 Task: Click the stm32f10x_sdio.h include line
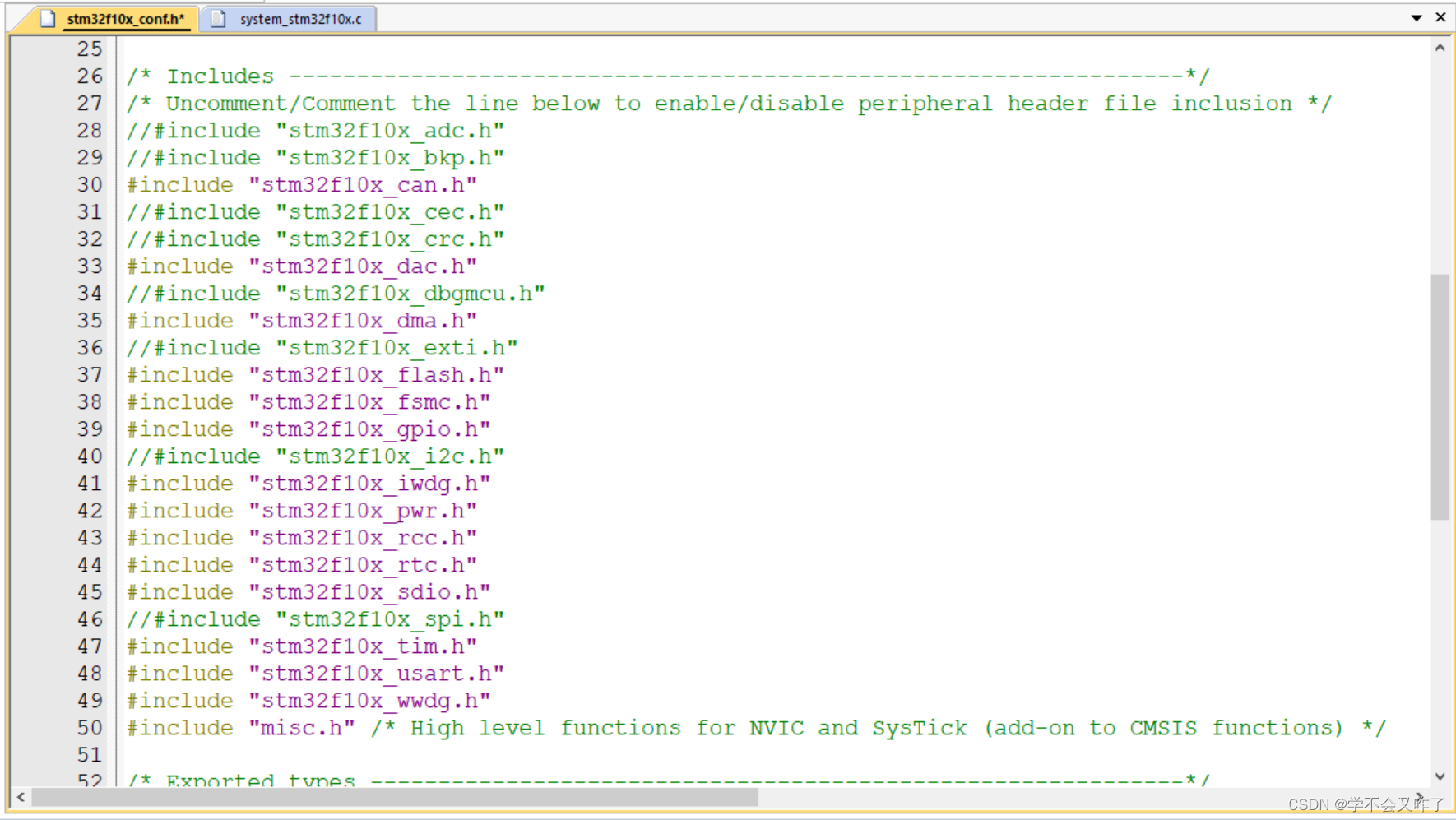pyautogui.click(x=308, y=592)
